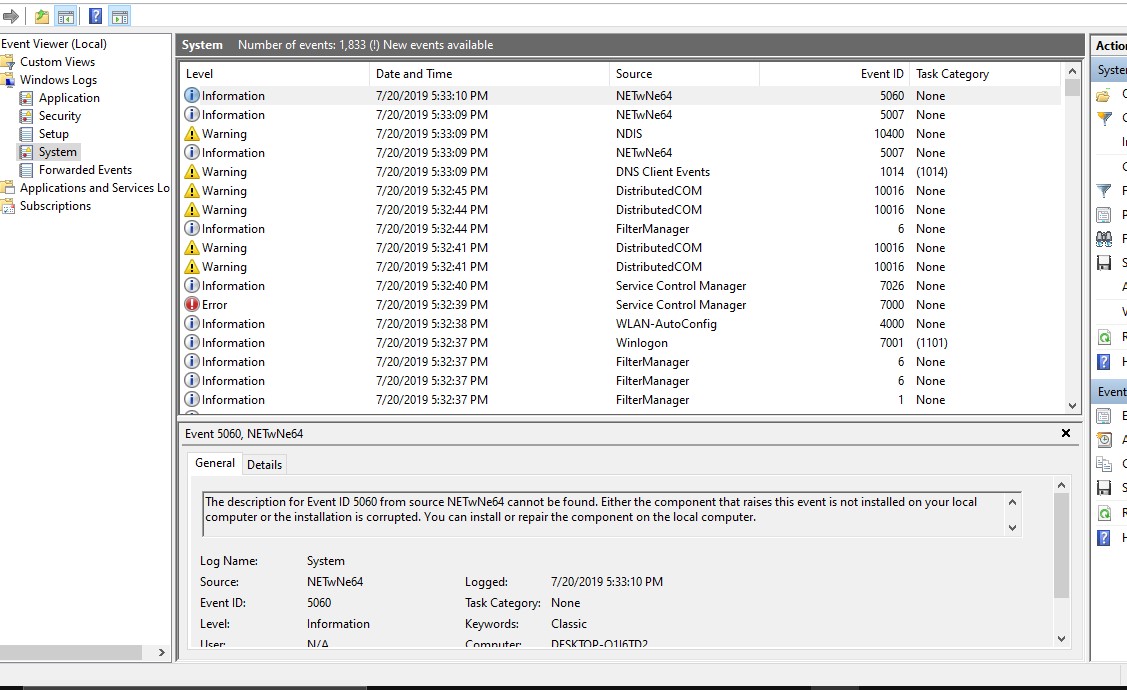The width and height of the screenshot is (1127, 690).
Task: Open Forwarded Events log
Action: [x=85, y=170]
